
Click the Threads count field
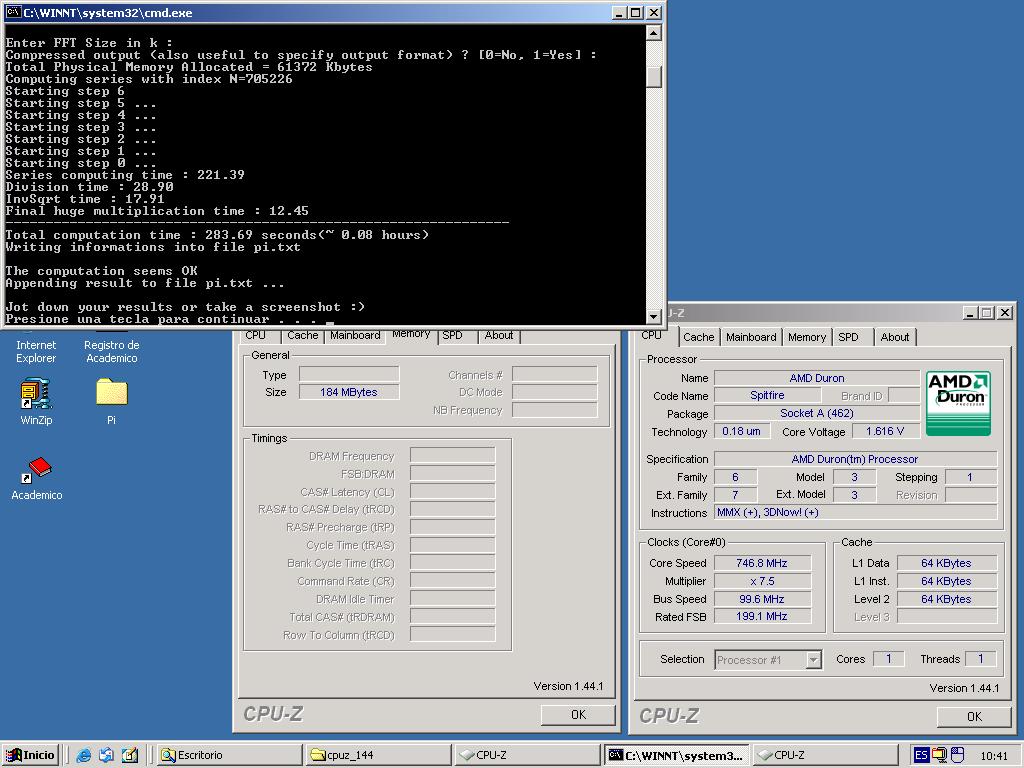click(980, 659)
